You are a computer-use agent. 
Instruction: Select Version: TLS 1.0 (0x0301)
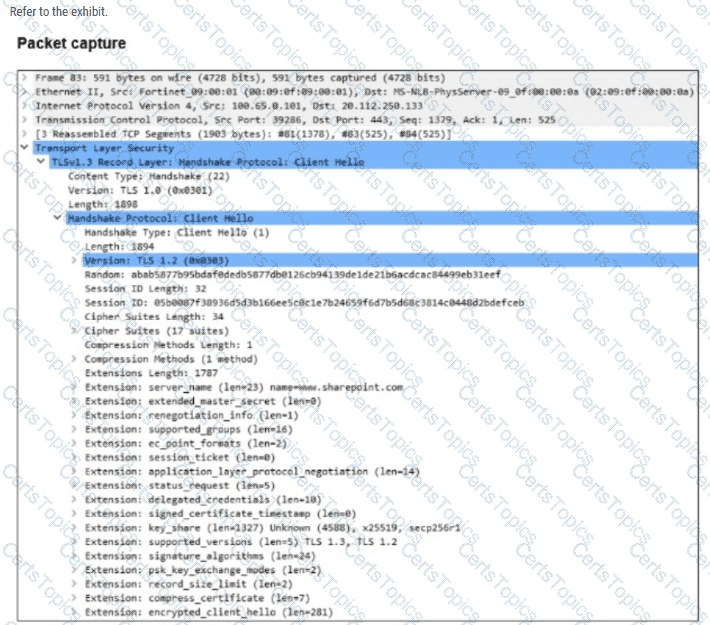coord(140,190)
